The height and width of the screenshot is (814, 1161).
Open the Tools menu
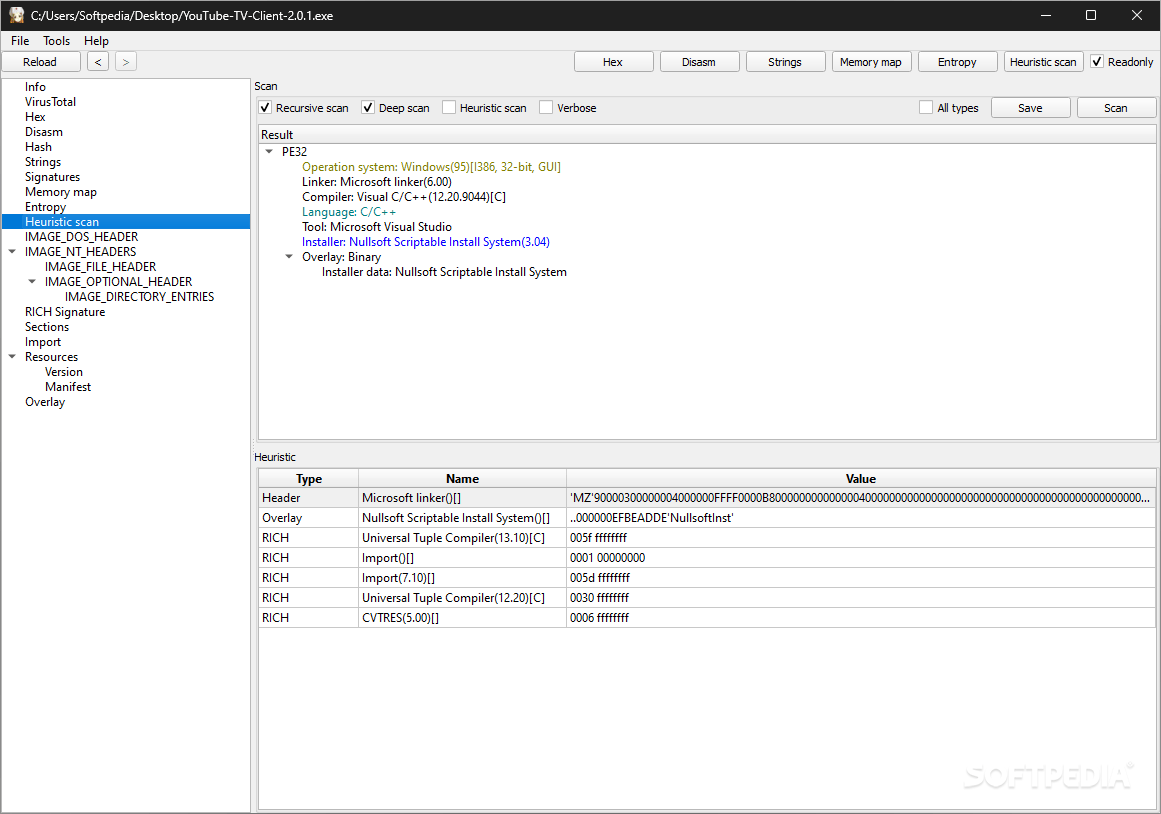click(56, 41)
